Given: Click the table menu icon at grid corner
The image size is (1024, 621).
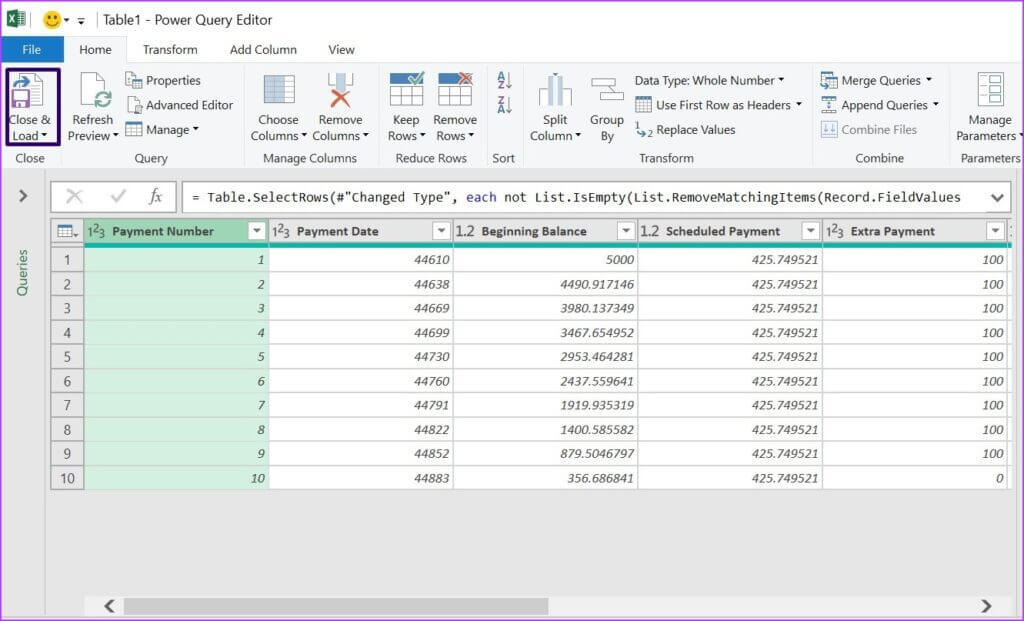Looking at the screenshot, I should click(x=67, y=231).
